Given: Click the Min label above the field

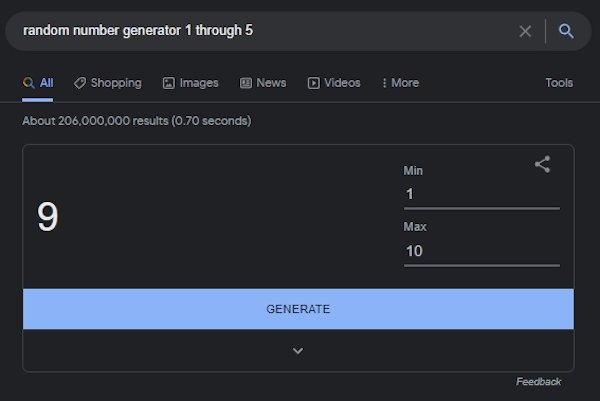Looking at the screenshot, I should 413,171.
